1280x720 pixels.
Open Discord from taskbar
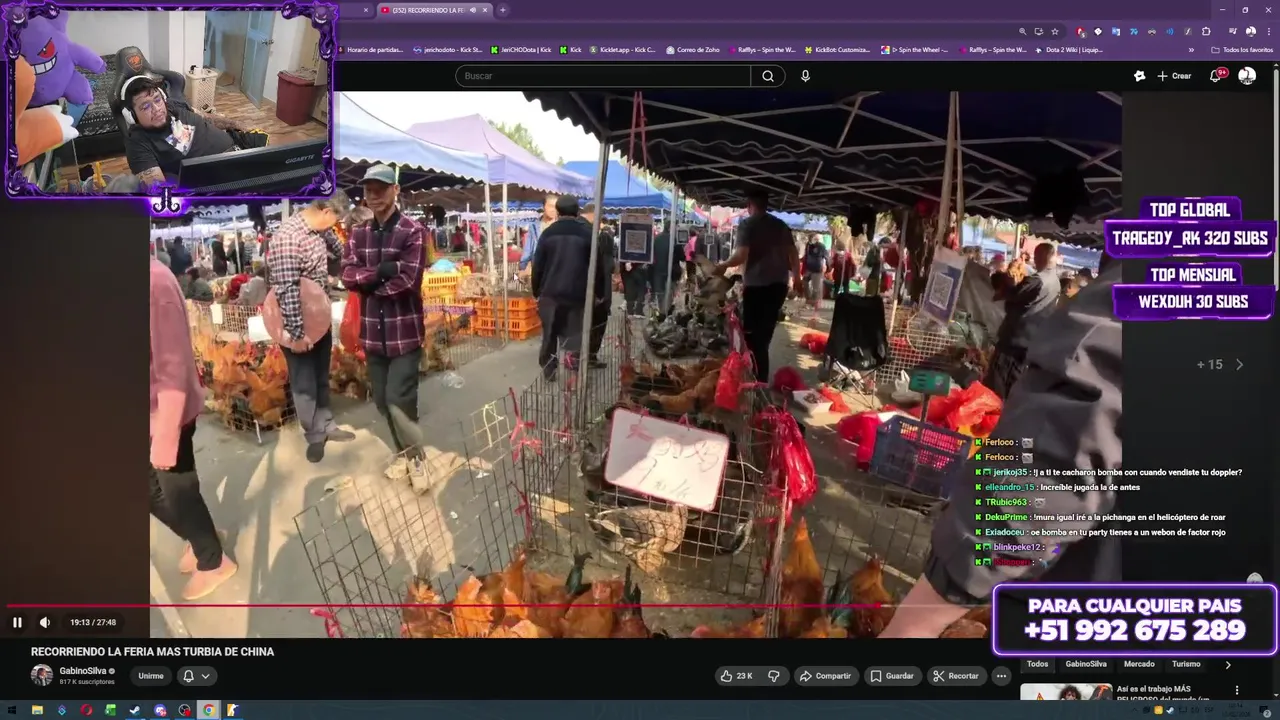coord(160,710)
